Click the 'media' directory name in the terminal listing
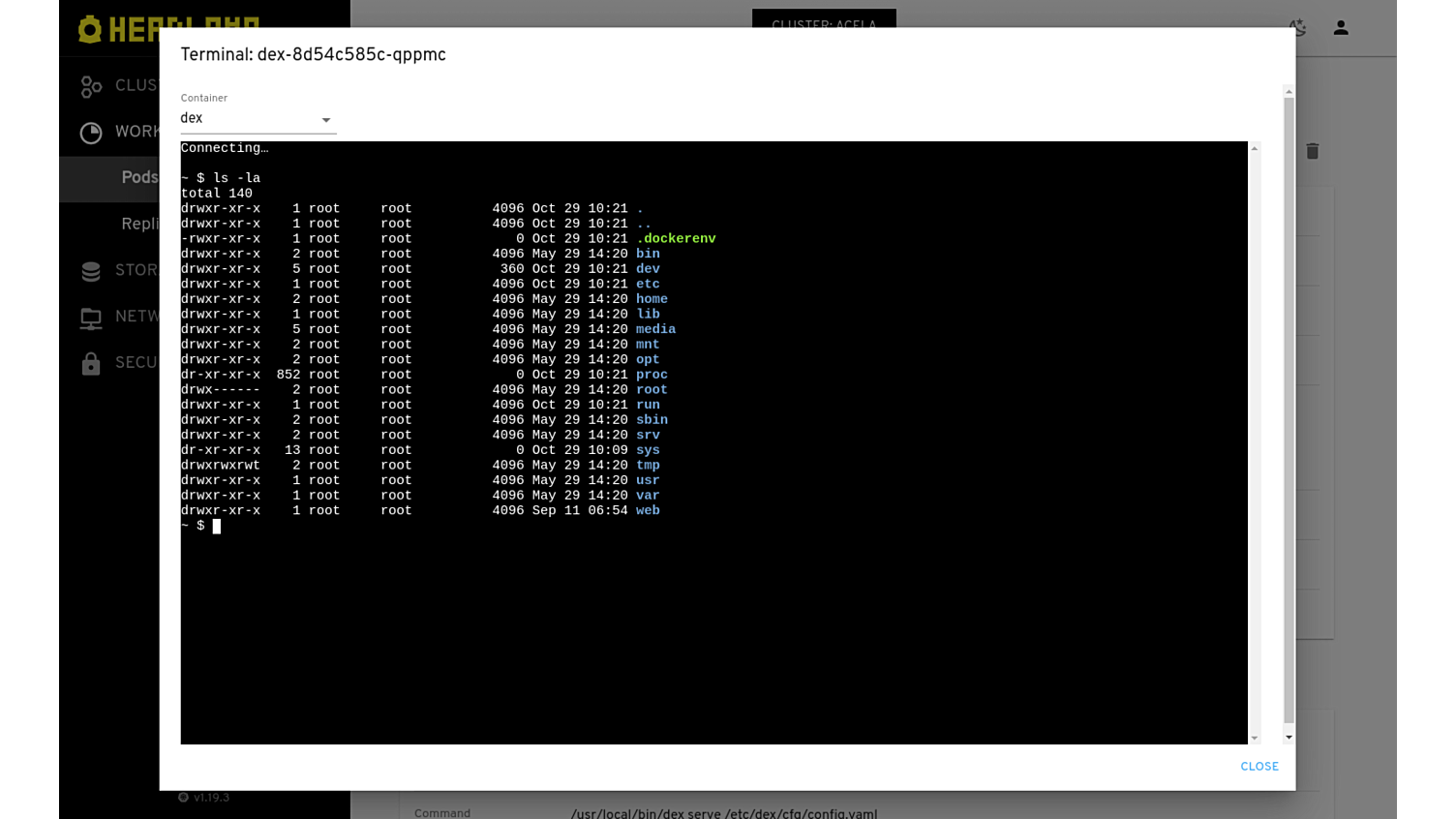This screenshot has width=1456, height=819. (655, 330)
